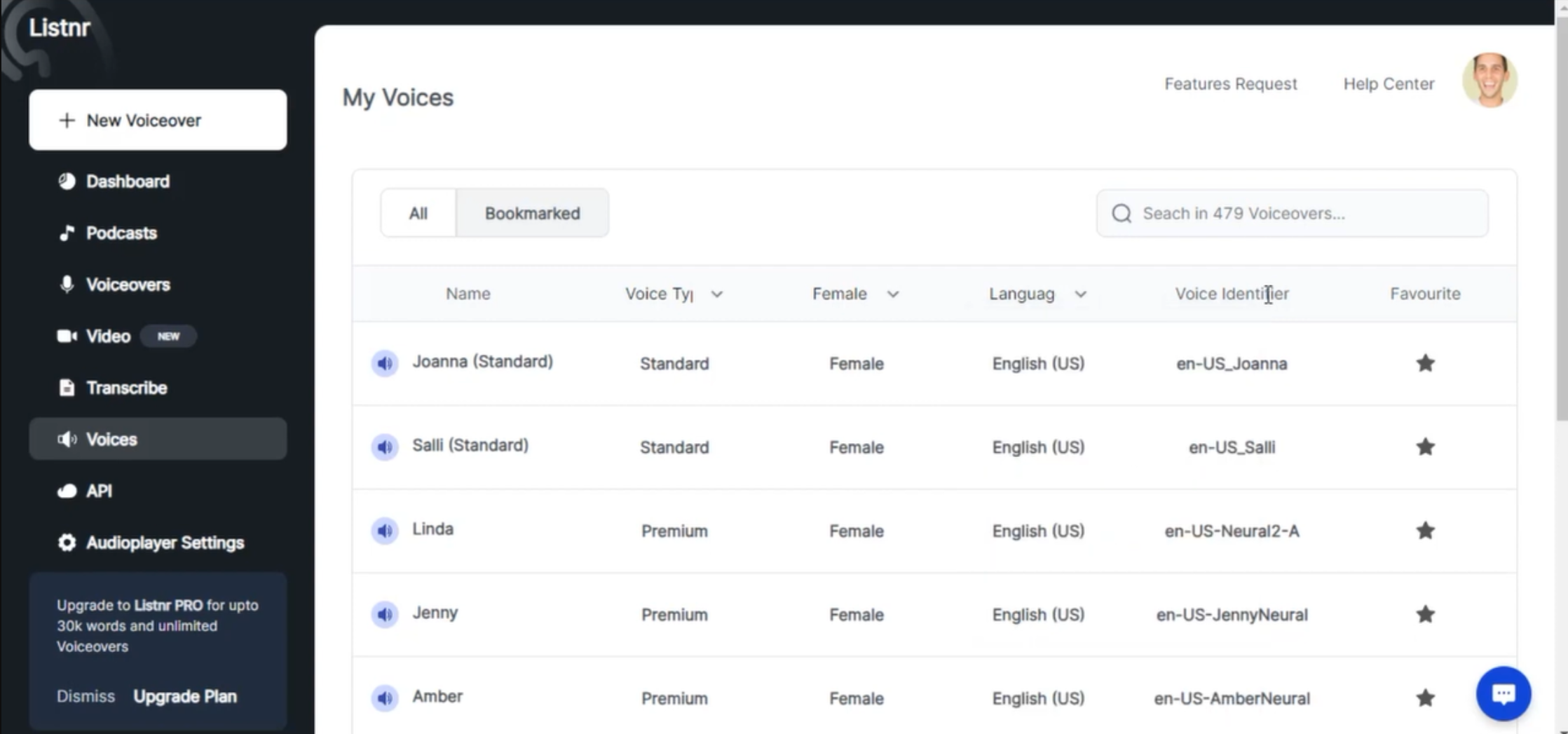Open the Transcribe tool
The height and width of the screenshot is (734, 1568).
[x=126, y=387]
